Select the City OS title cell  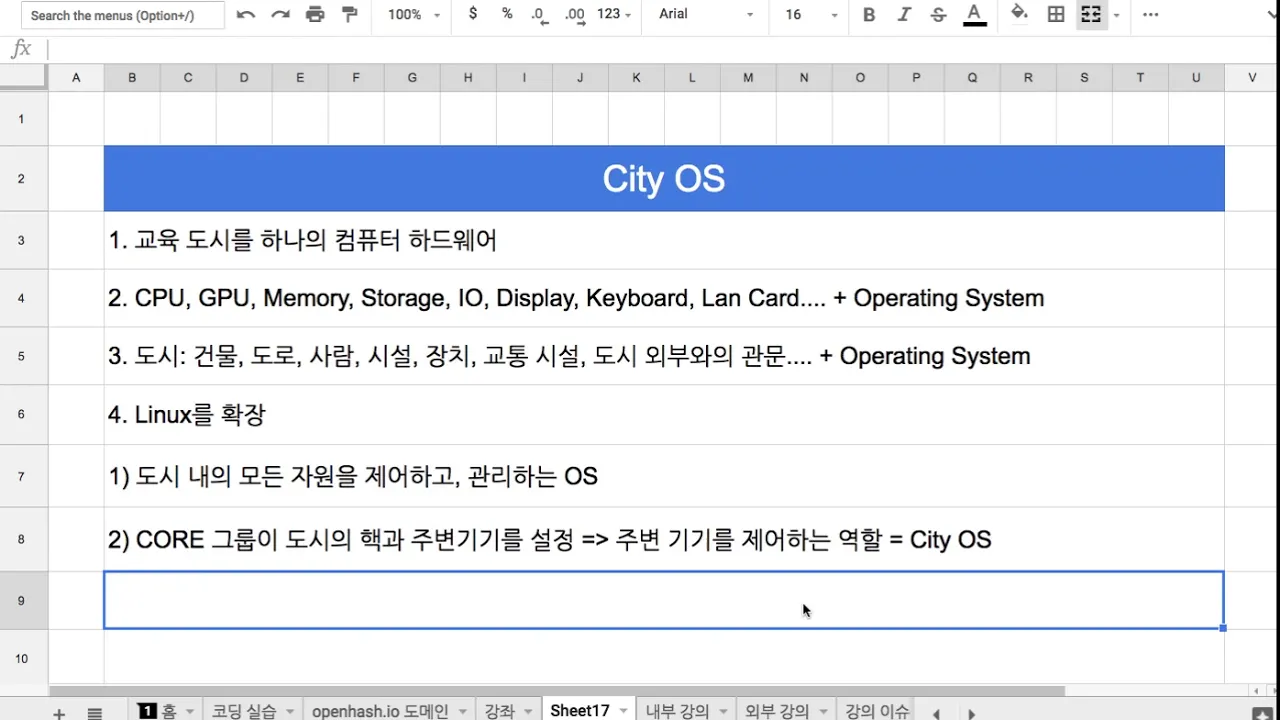pos(664,178)
